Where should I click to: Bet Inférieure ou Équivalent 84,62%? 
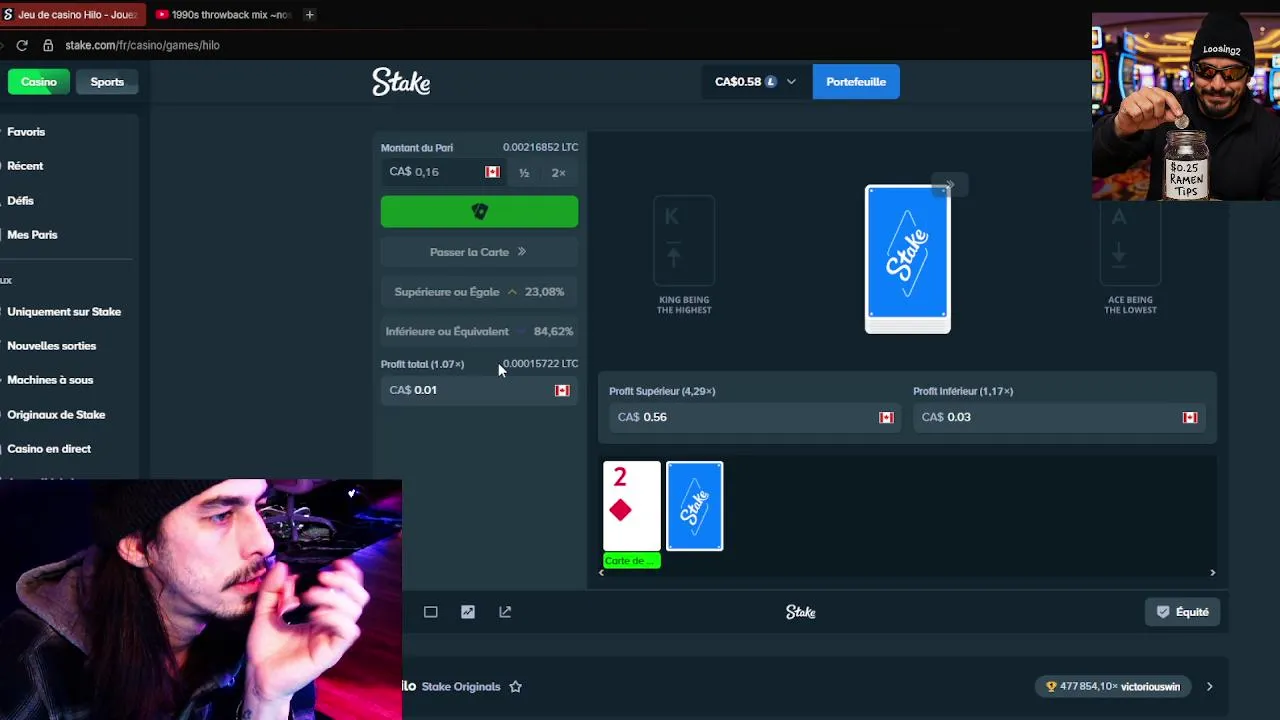pos(479,331)
